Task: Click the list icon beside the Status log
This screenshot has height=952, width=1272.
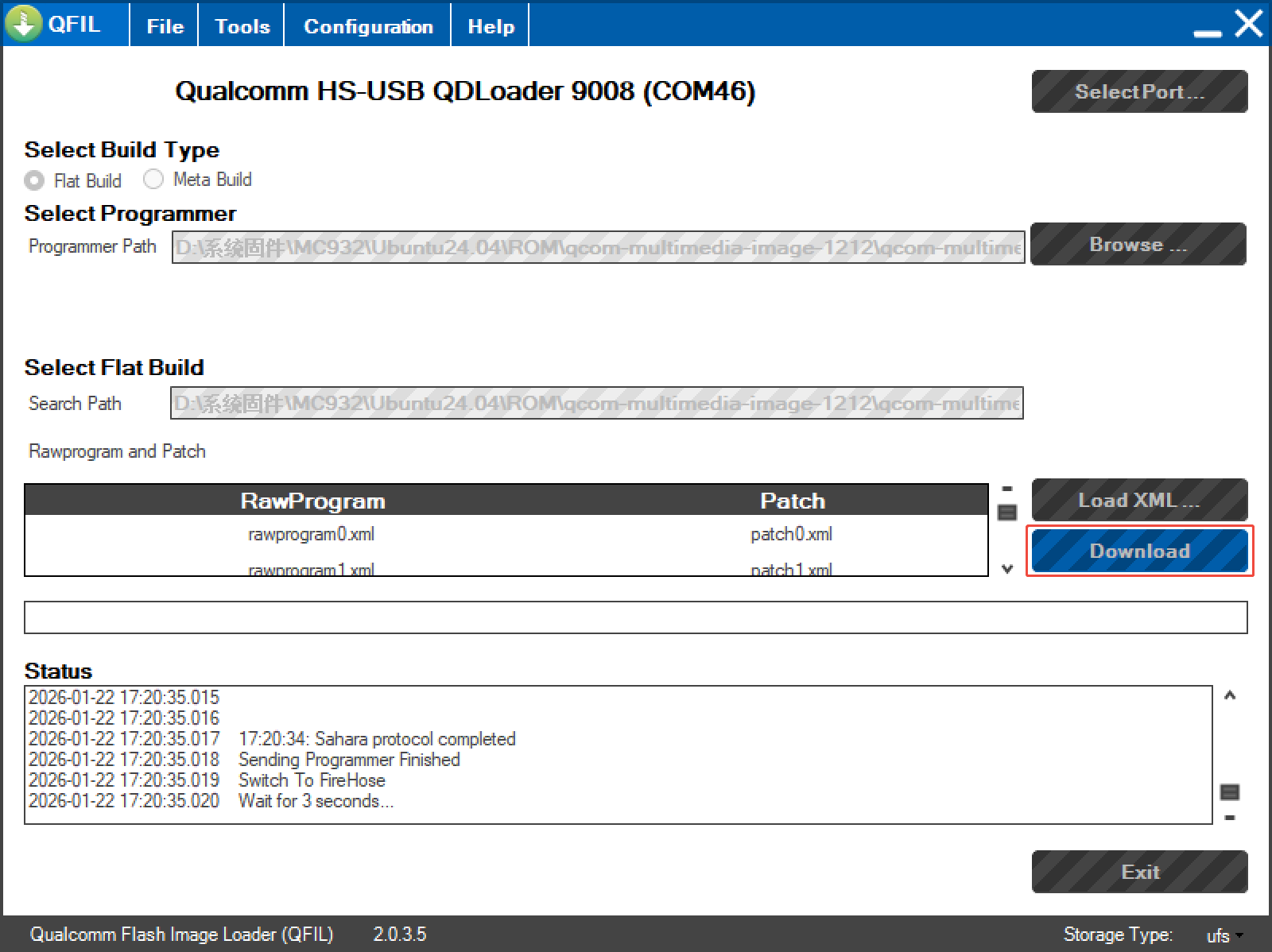Action: pos(1229,792)
